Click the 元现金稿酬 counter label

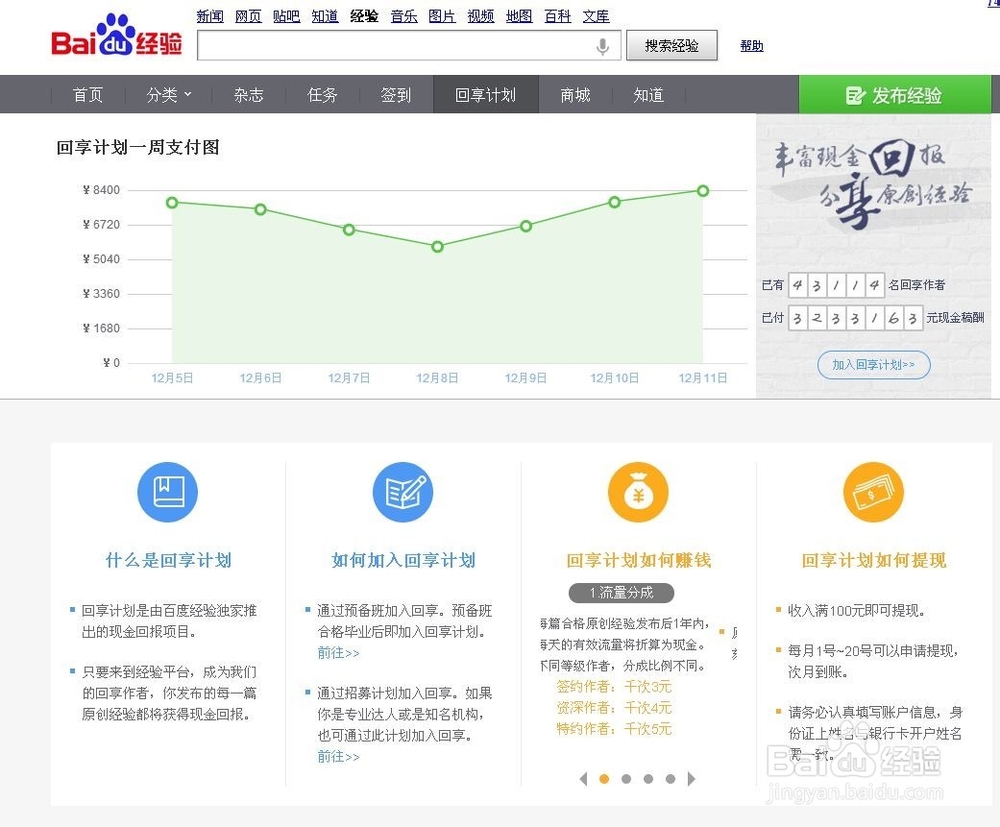click(x=955, y=318)
